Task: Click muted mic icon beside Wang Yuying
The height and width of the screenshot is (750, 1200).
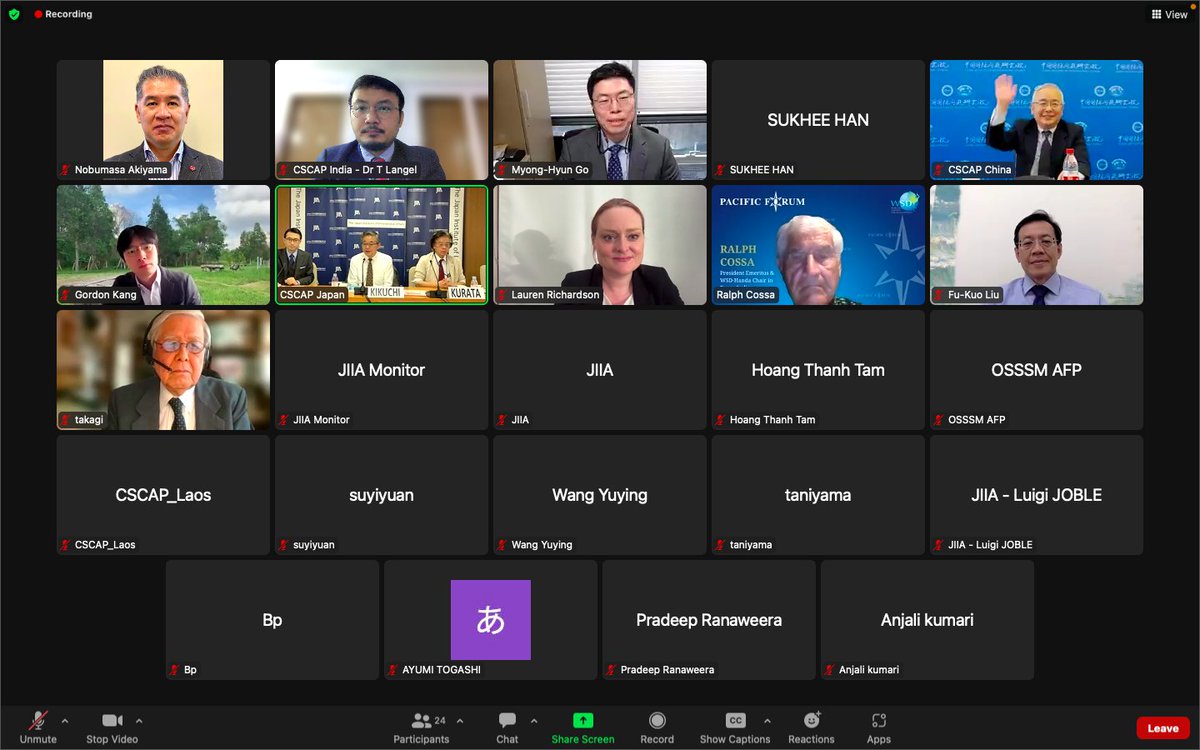Action: (502, 545)
